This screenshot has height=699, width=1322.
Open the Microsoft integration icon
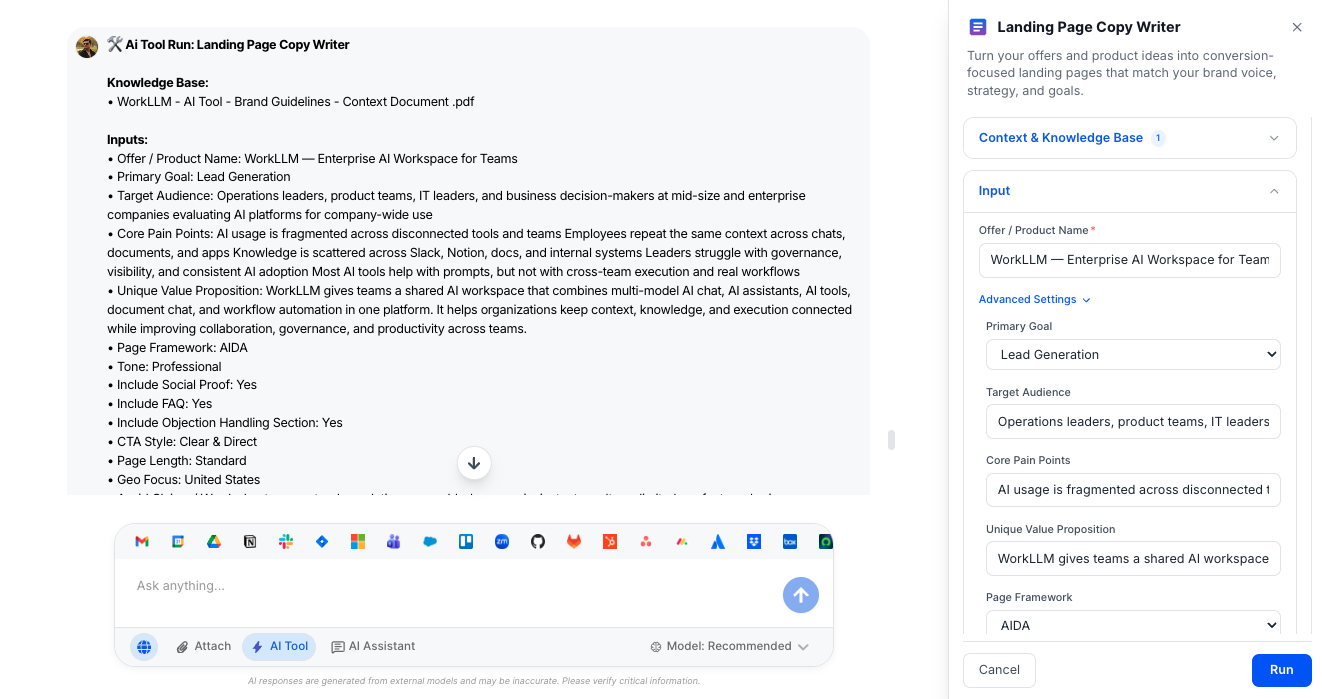tap(358, 541)
